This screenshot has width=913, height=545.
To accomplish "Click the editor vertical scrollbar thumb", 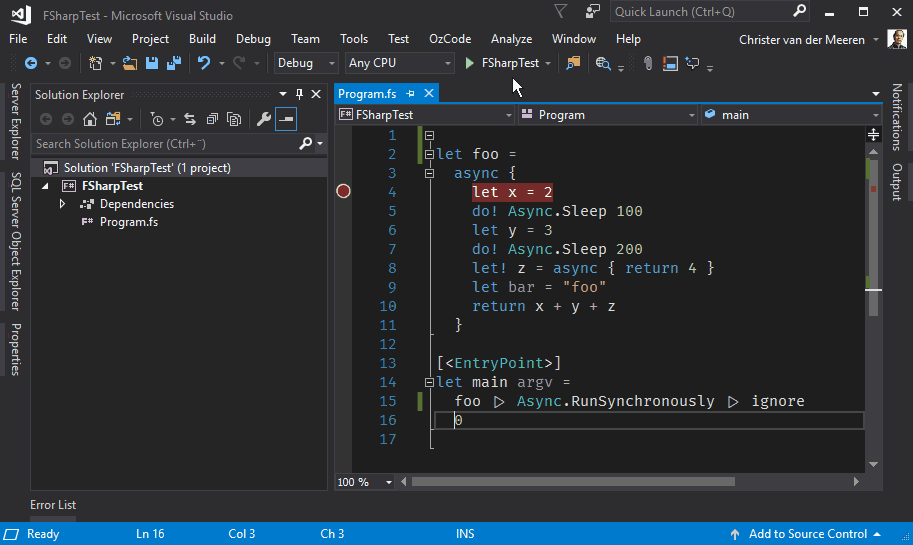I will pos(873,236).
